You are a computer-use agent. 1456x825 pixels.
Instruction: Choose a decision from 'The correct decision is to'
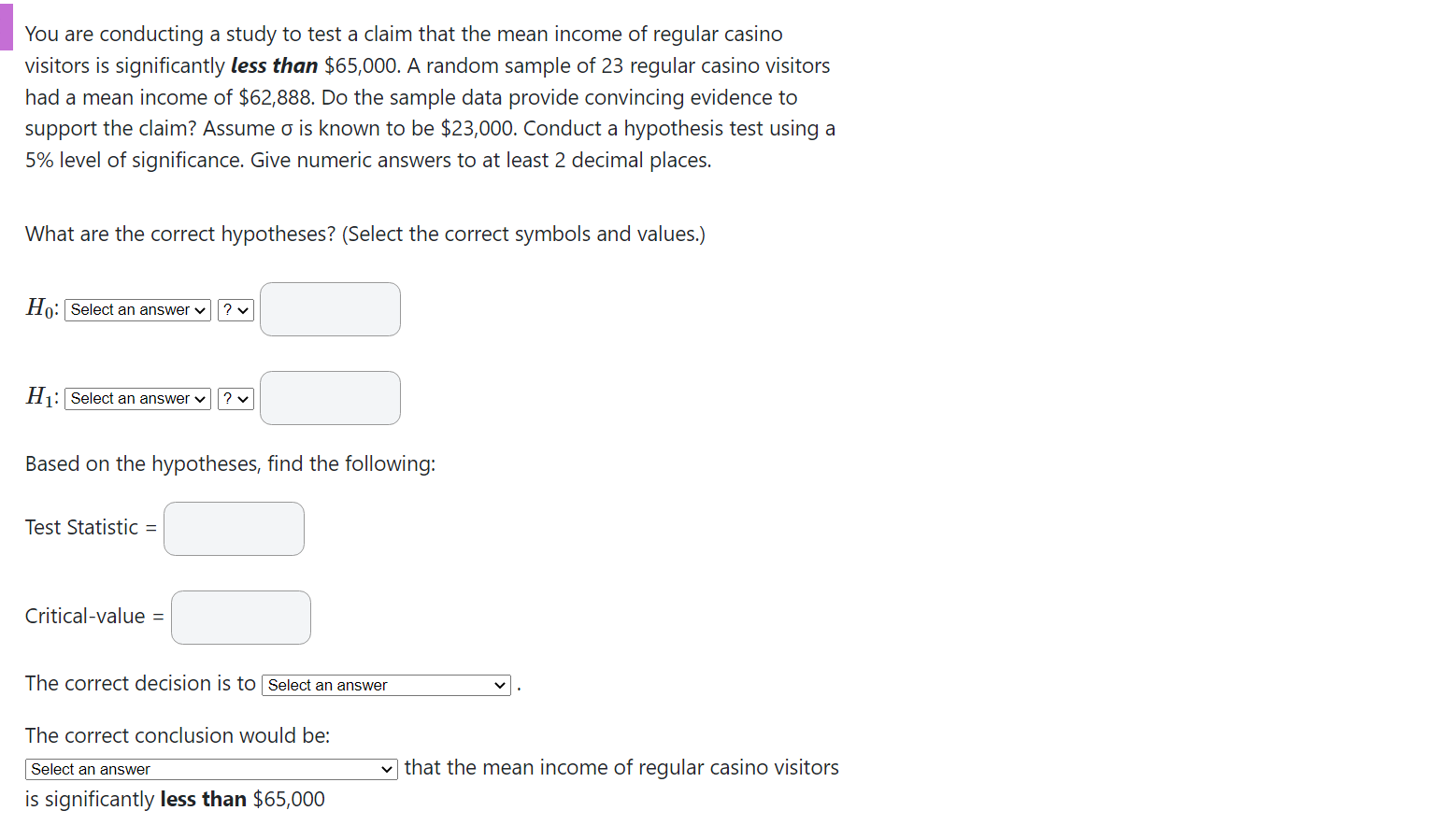coord(385,685)
